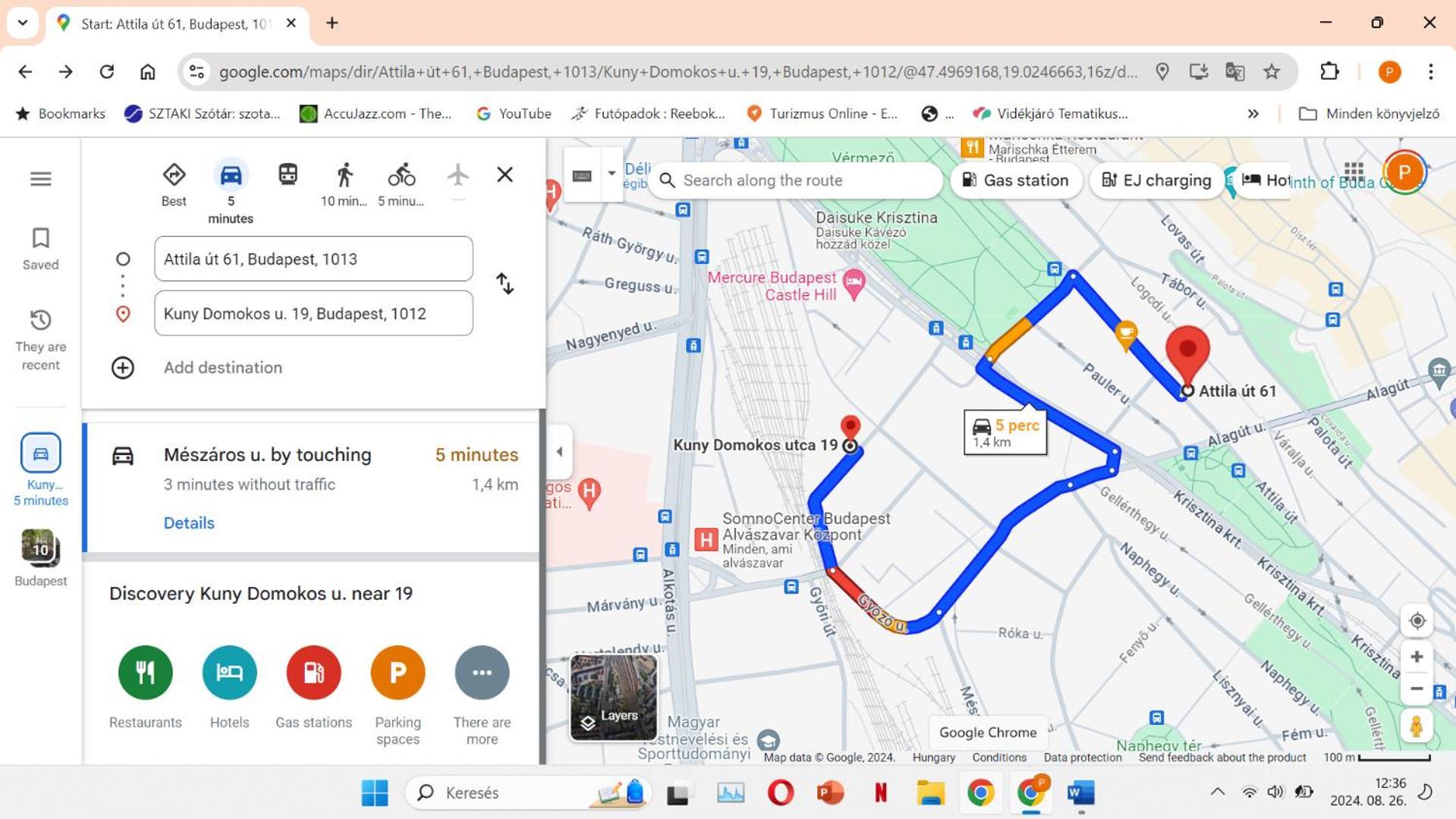Select the EJ charging filter chip

click(1156, 180)
